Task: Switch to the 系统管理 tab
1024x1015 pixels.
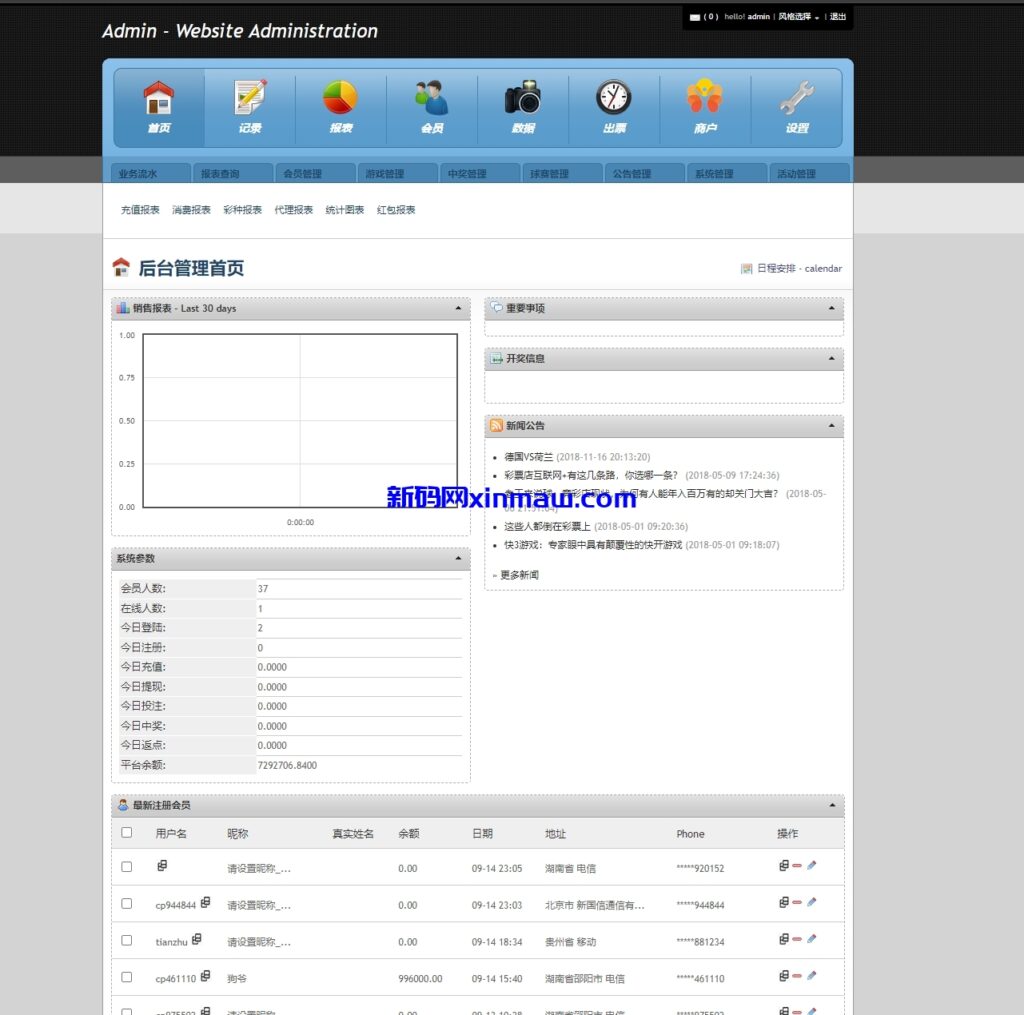Action: click(714, 174)
